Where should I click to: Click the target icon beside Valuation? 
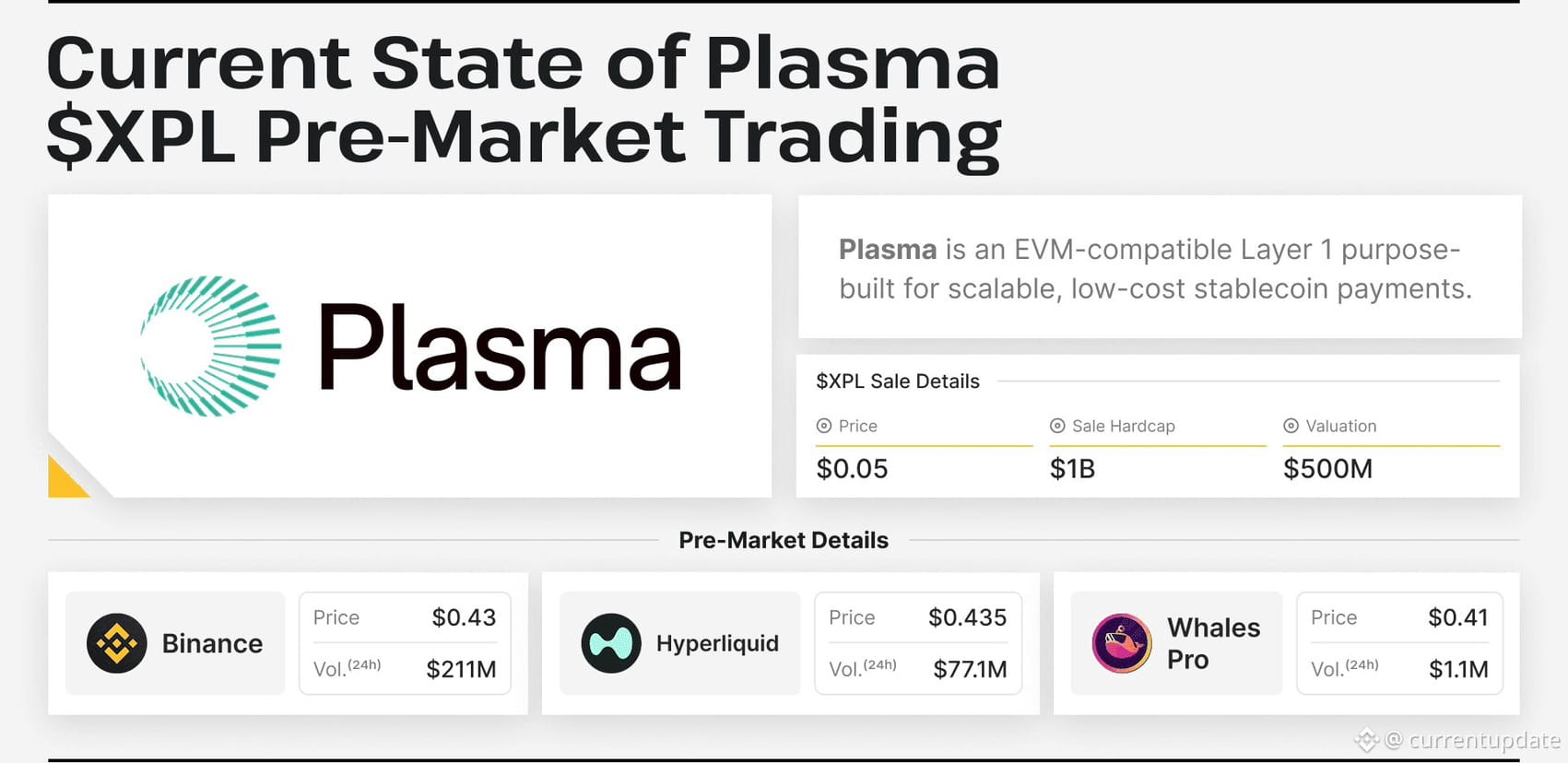(1291, 426)
